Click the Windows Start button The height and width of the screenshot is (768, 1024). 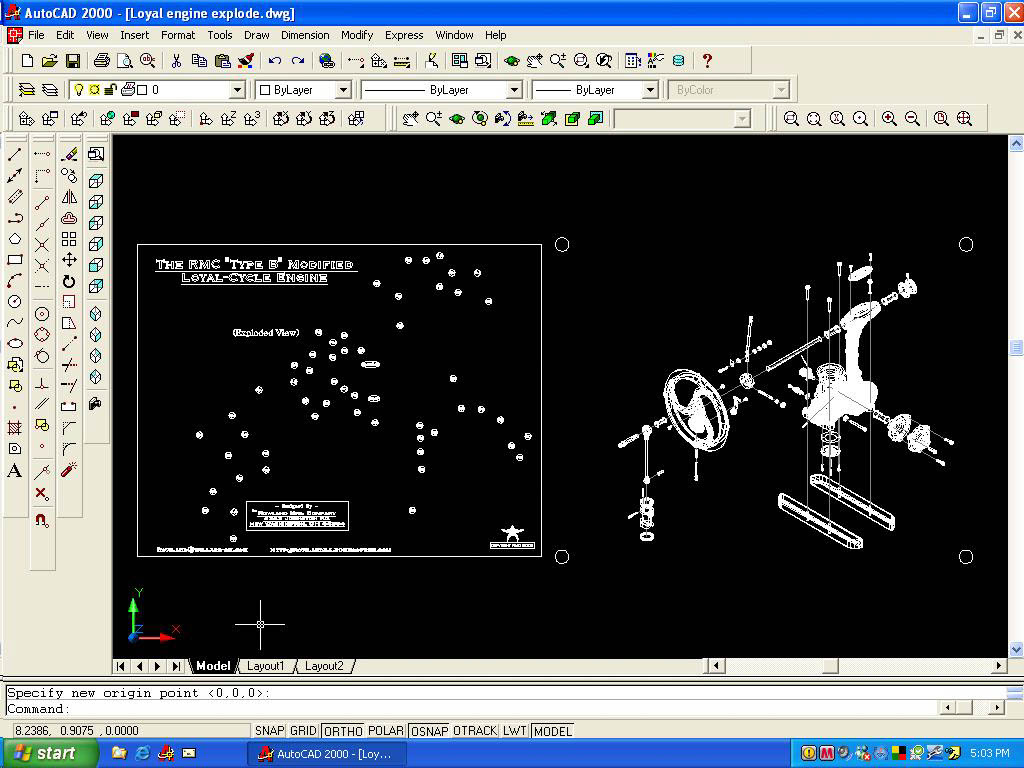click(x=49, y=753)
